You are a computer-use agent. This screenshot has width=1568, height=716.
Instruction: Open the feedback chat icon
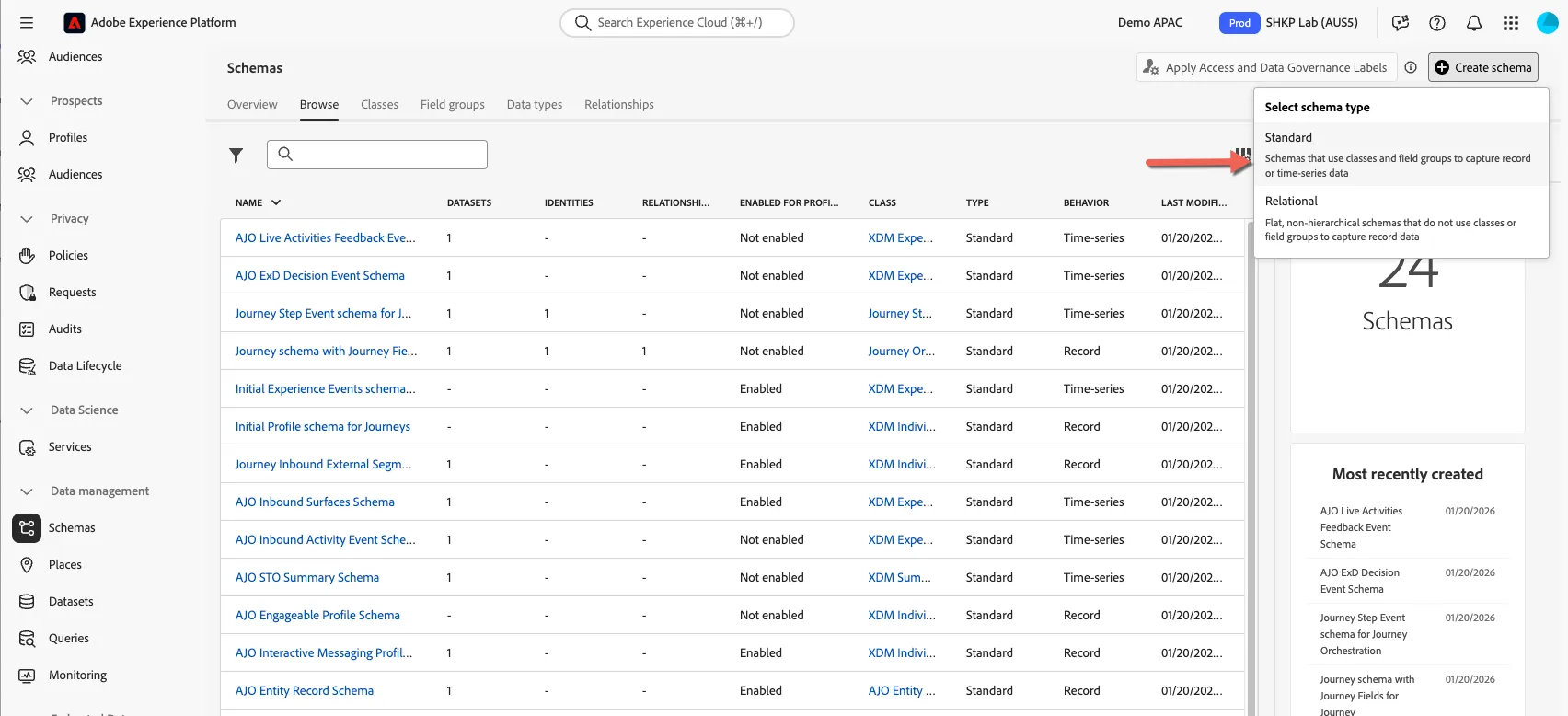coord(1401,23)
